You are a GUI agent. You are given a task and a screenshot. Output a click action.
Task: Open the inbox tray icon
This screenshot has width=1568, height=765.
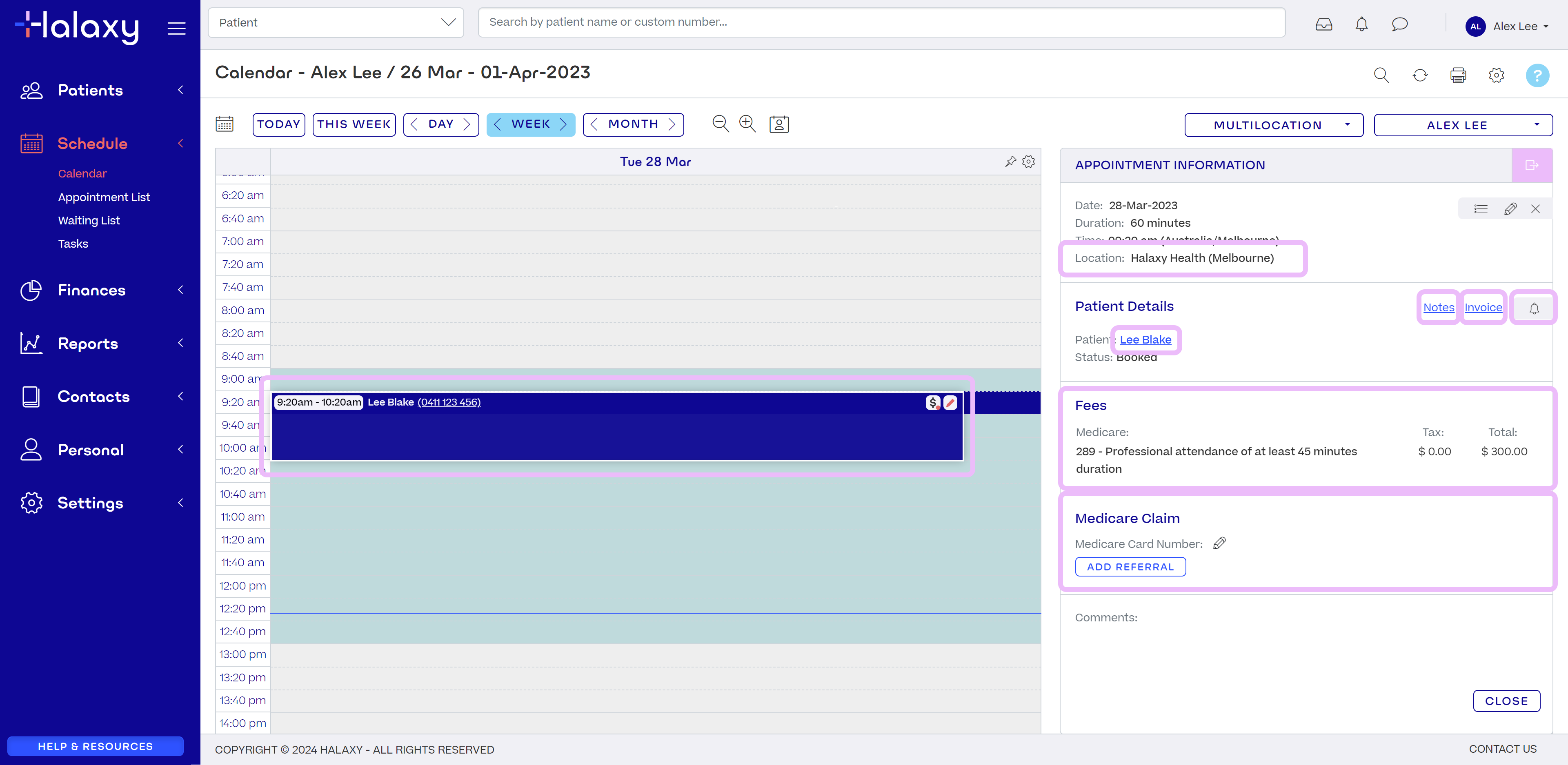[1323, 24]
